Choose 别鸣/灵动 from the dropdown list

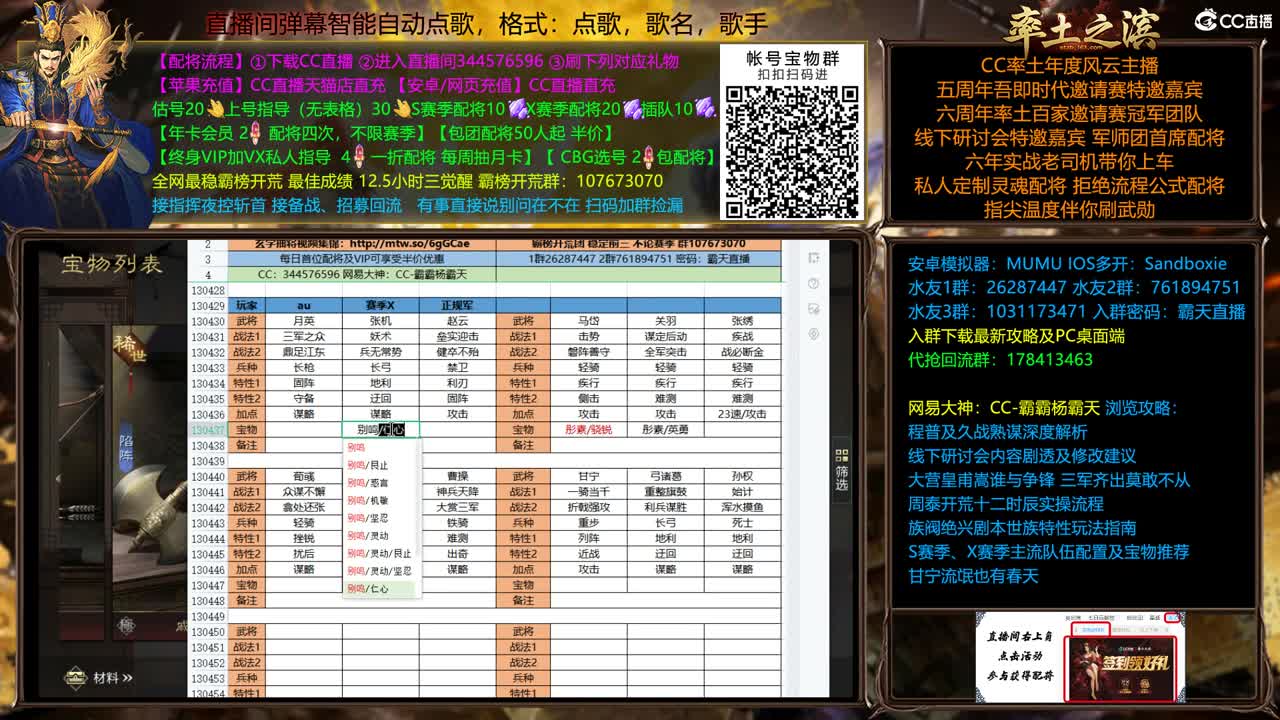click(381, 535)
